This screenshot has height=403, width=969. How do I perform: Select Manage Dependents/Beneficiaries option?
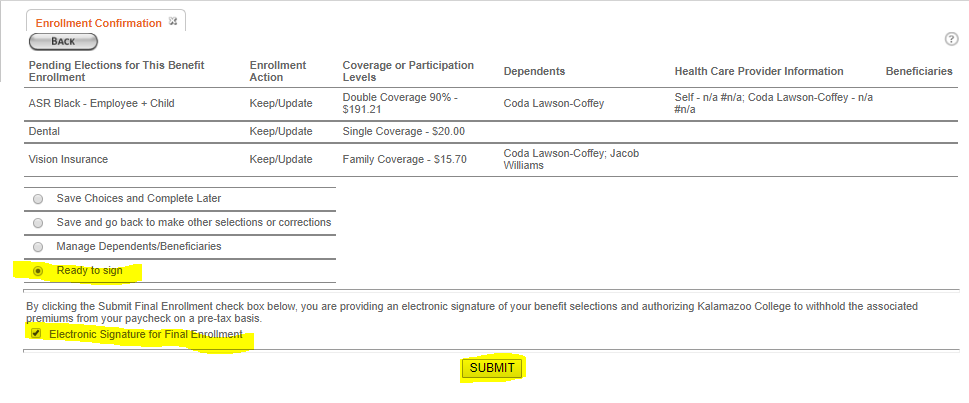[38, 247]
